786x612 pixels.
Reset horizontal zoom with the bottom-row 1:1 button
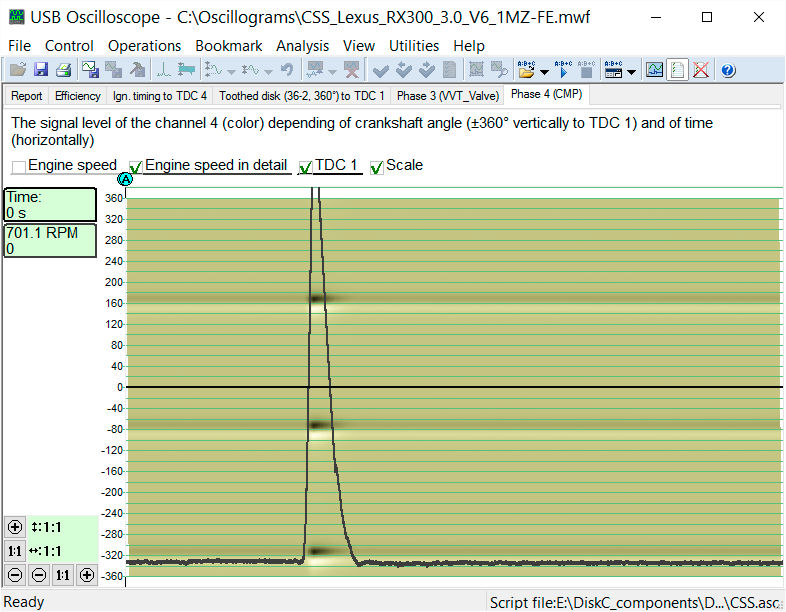click(63, 575)
